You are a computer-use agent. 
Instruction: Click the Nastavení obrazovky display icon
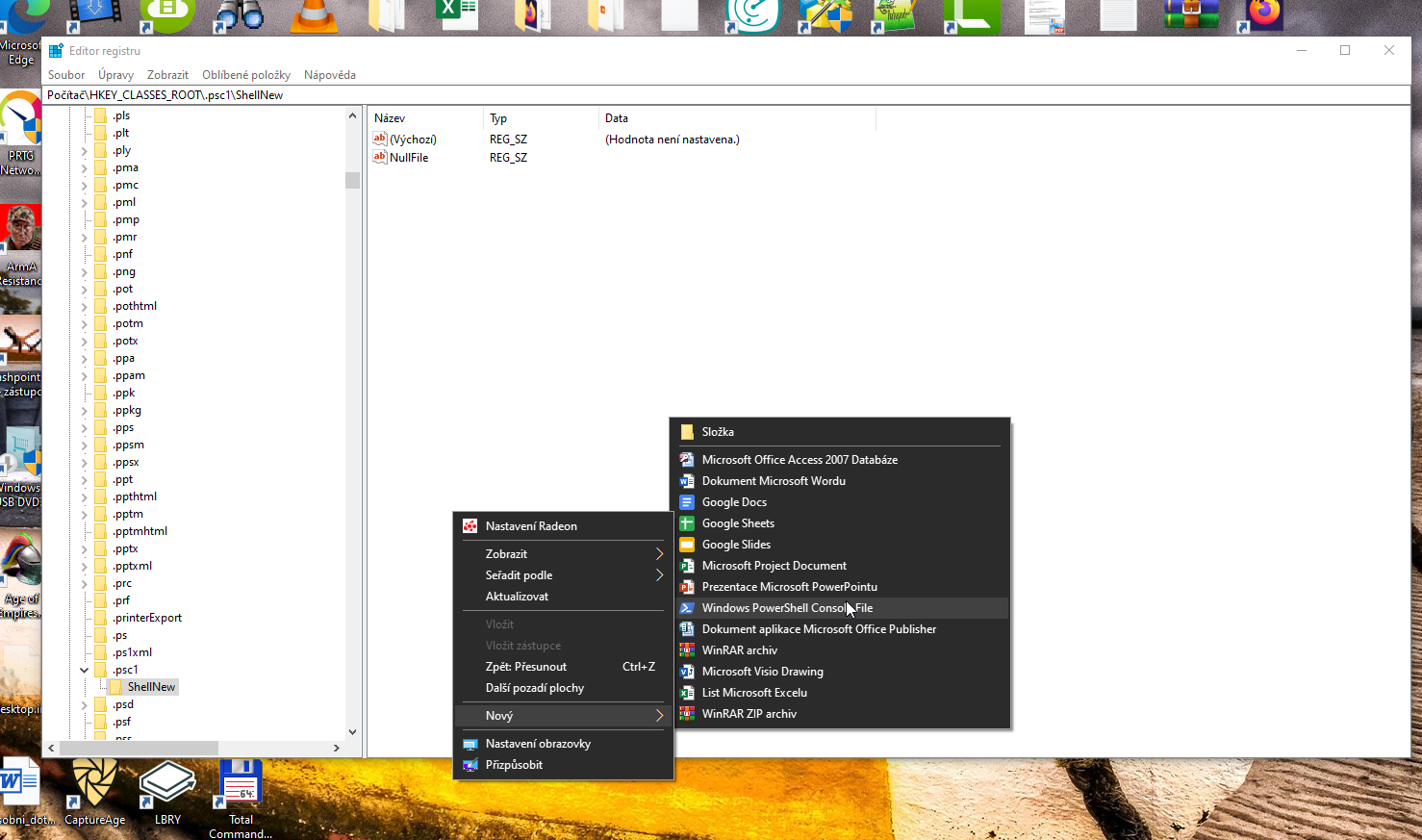470,744
